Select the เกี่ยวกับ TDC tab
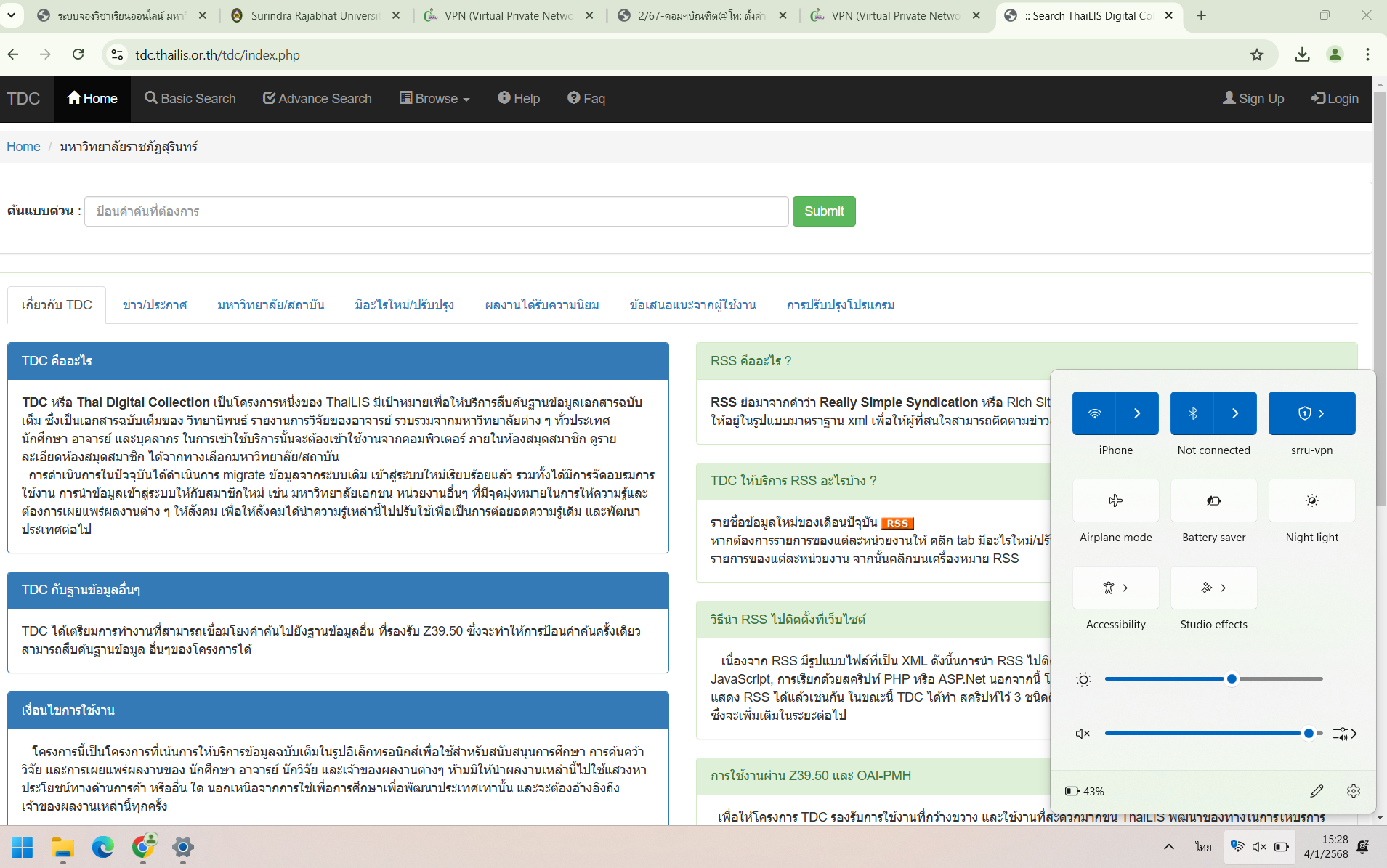 pyautogui.click(x=57, y=305)
